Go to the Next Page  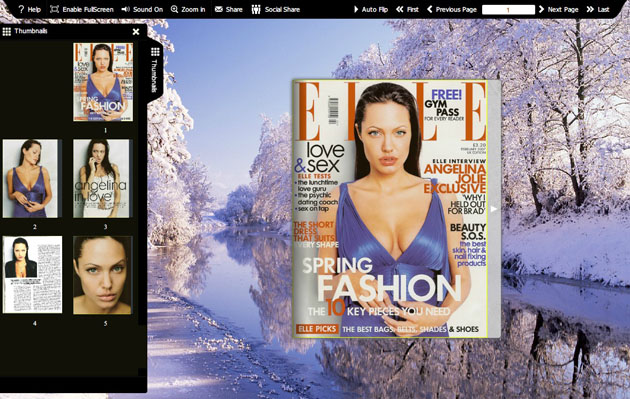[x=558, y=9]
